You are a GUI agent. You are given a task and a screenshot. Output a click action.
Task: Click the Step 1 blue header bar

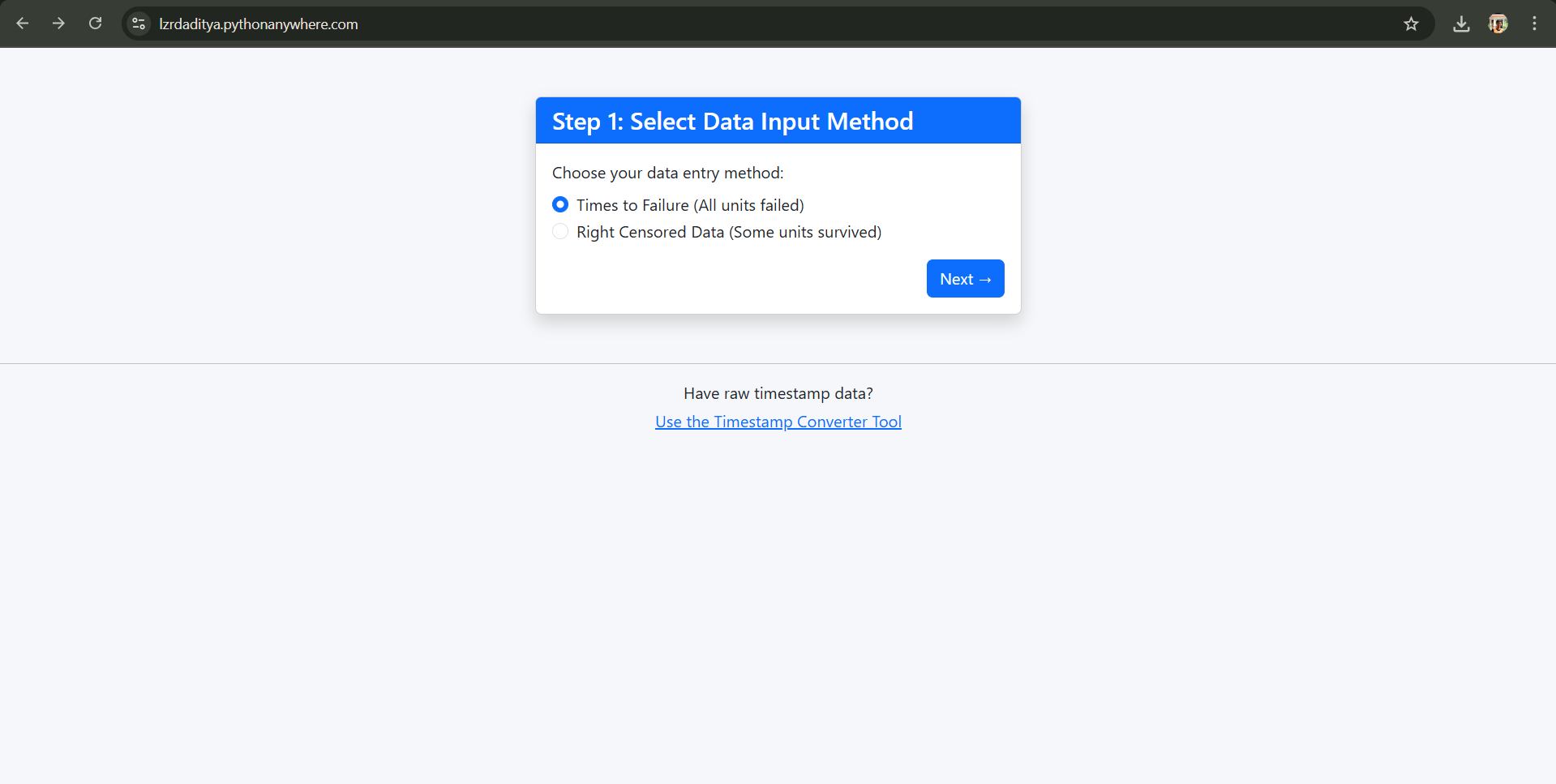(778, 120)
